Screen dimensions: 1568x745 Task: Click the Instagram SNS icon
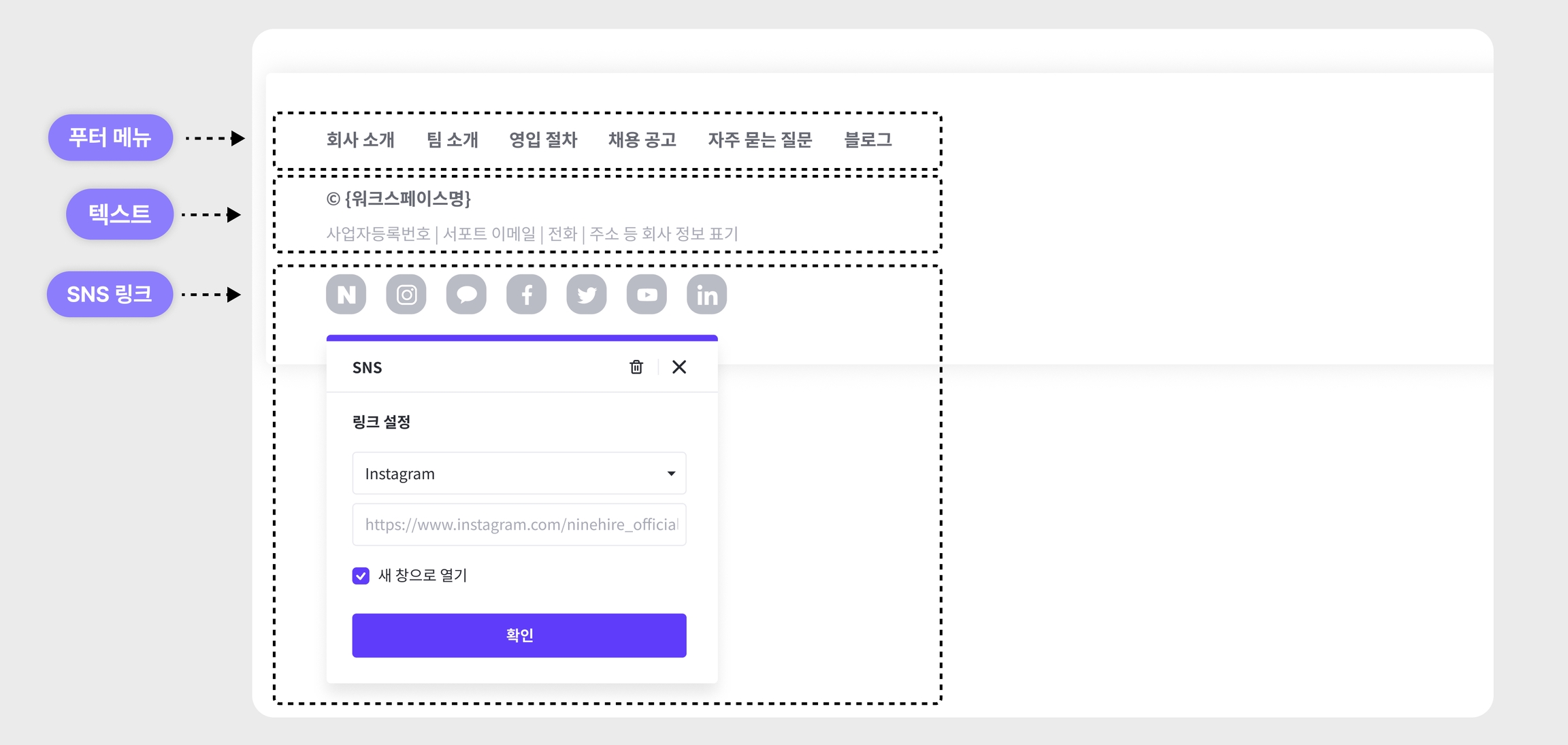(x=406, y=295)
